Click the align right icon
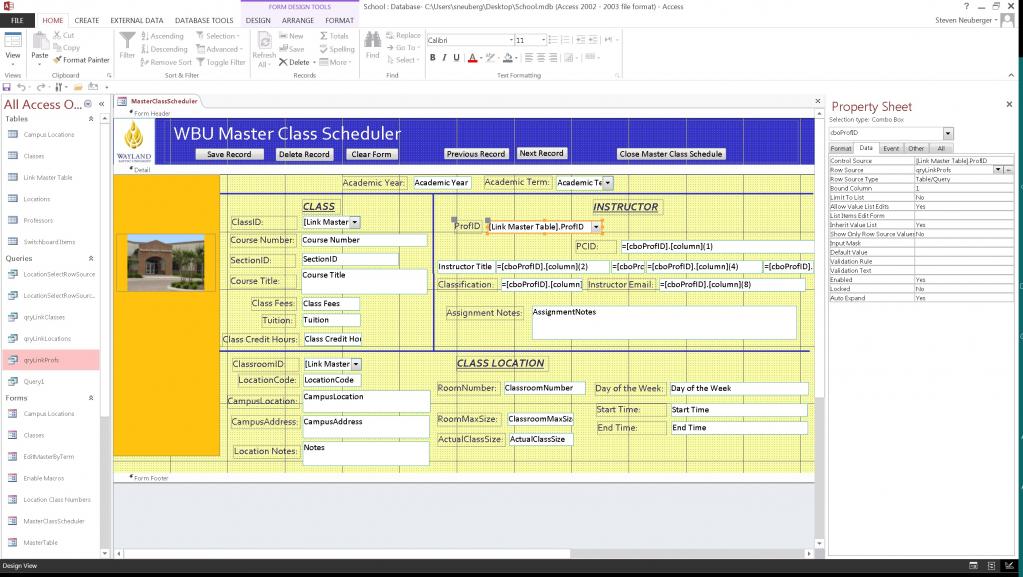 tap(553, 57)
